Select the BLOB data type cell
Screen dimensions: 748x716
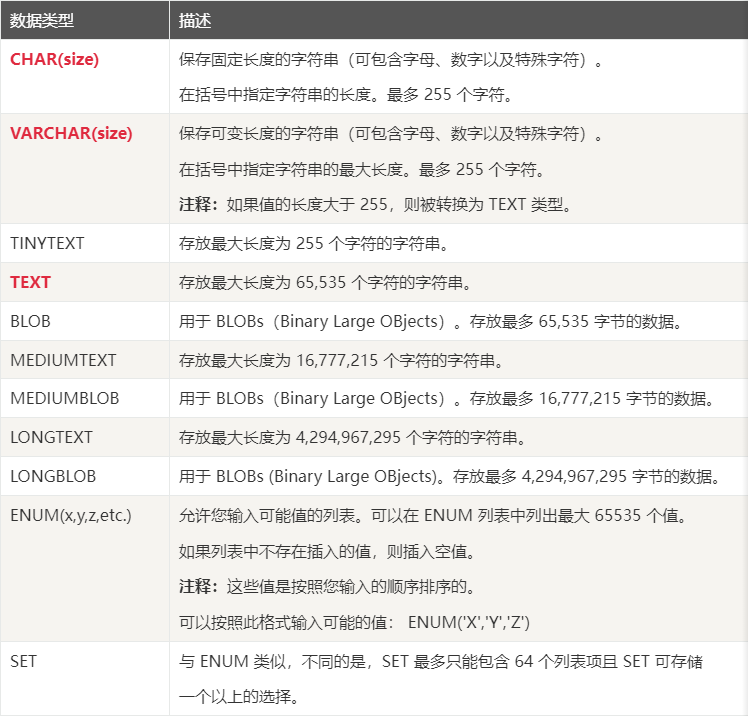point(30,321)
